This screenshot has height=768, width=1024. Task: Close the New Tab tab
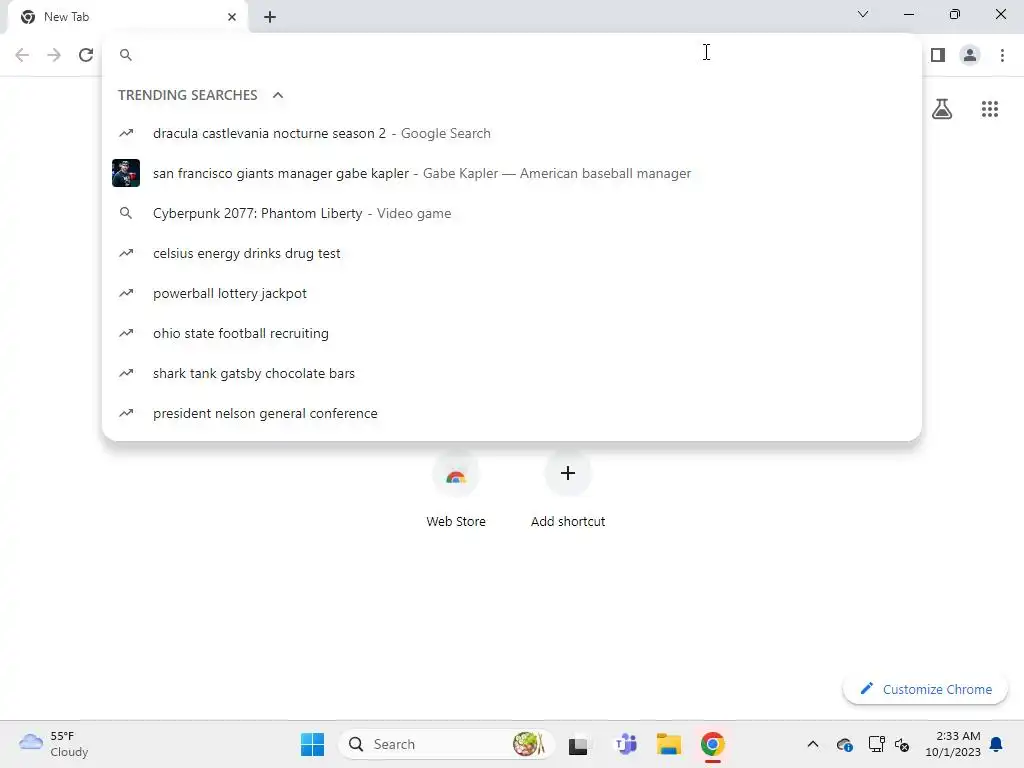pyautogui.click(x=232, y=17)
